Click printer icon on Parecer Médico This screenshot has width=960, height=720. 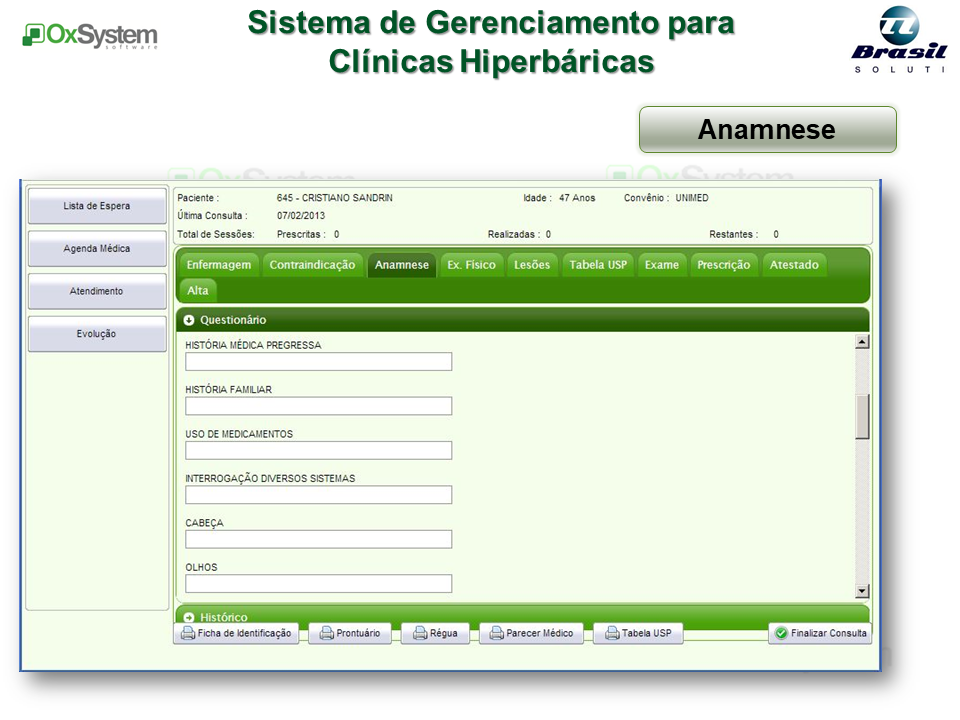tap(496, 633)
